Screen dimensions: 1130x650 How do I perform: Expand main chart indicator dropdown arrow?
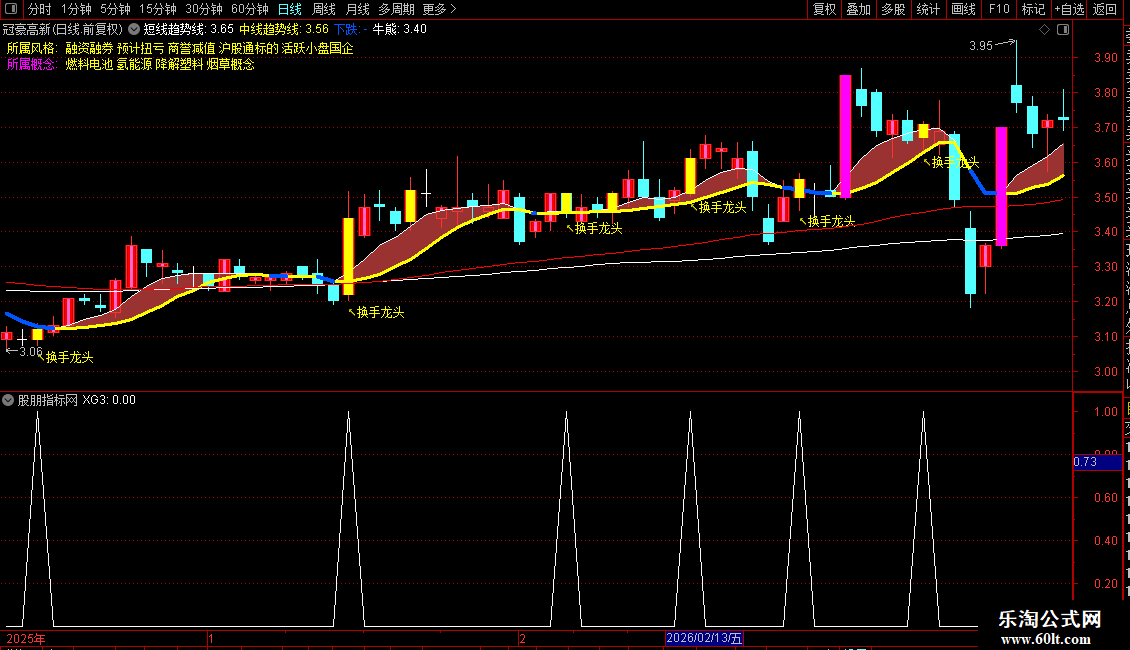coord(134,30)
